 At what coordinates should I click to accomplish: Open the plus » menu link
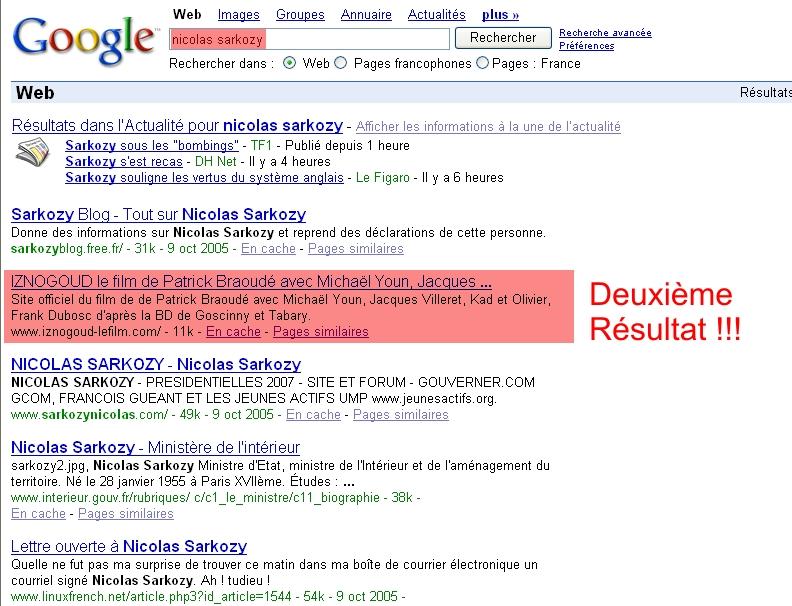click(500, 15)
